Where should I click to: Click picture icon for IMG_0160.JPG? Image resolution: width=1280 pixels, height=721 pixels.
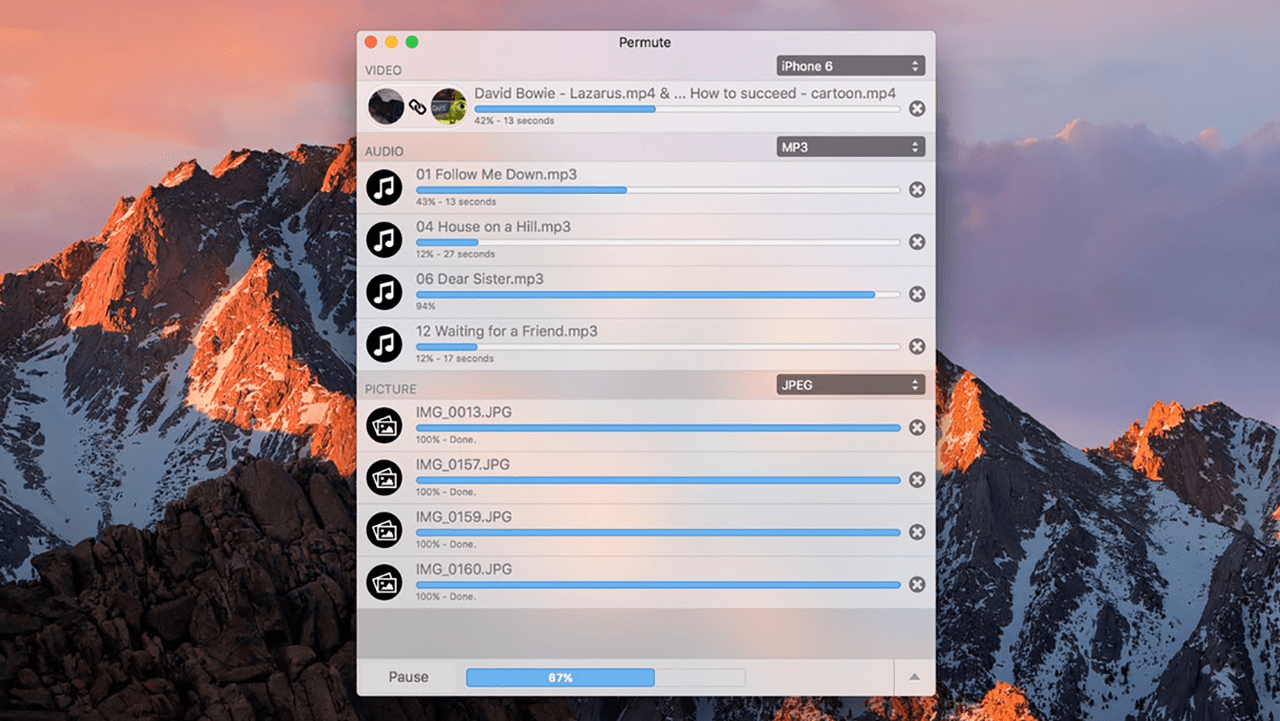point(384,582)
